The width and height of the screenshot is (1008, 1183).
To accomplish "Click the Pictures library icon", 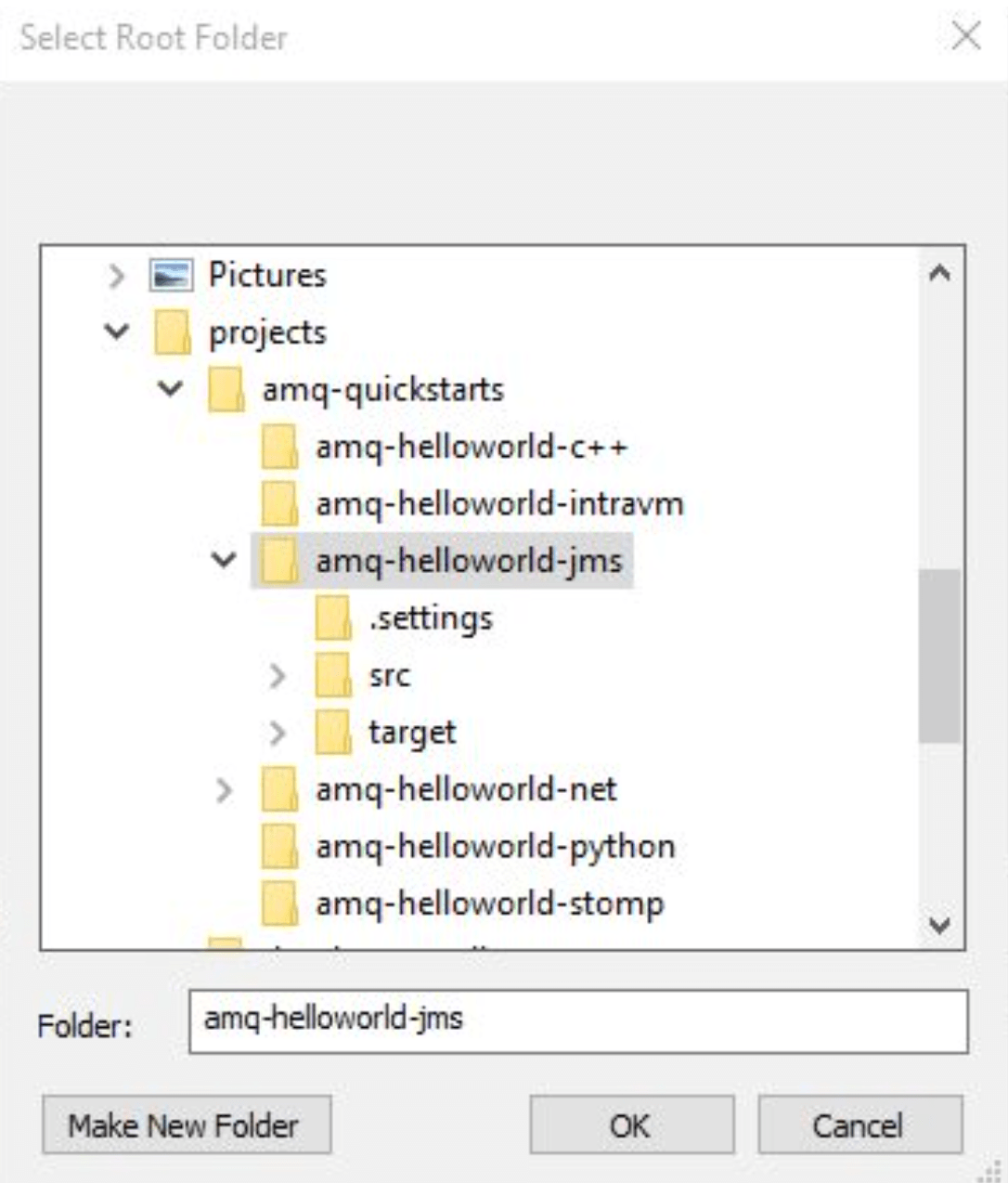I will coord(171,275).
